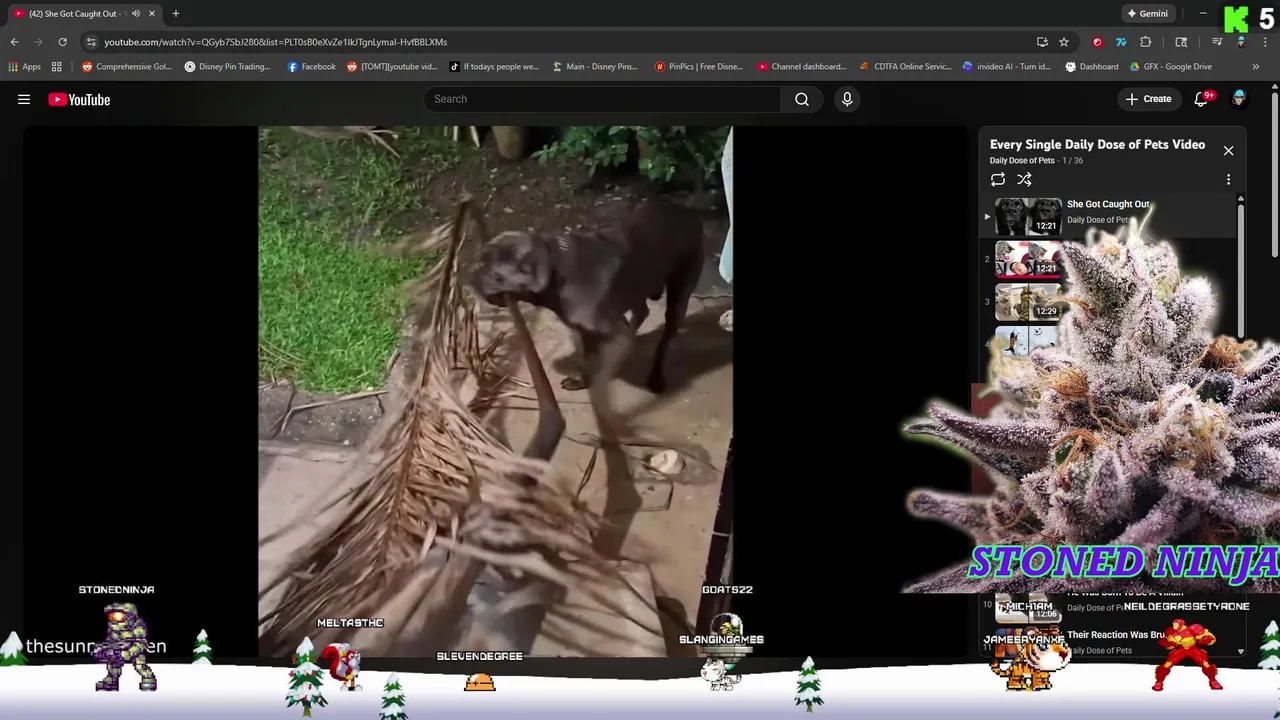Open the Daily Dose of Pets channel link under playlist title
This screenshot has height=720, width=1280.
(1022, 160)
